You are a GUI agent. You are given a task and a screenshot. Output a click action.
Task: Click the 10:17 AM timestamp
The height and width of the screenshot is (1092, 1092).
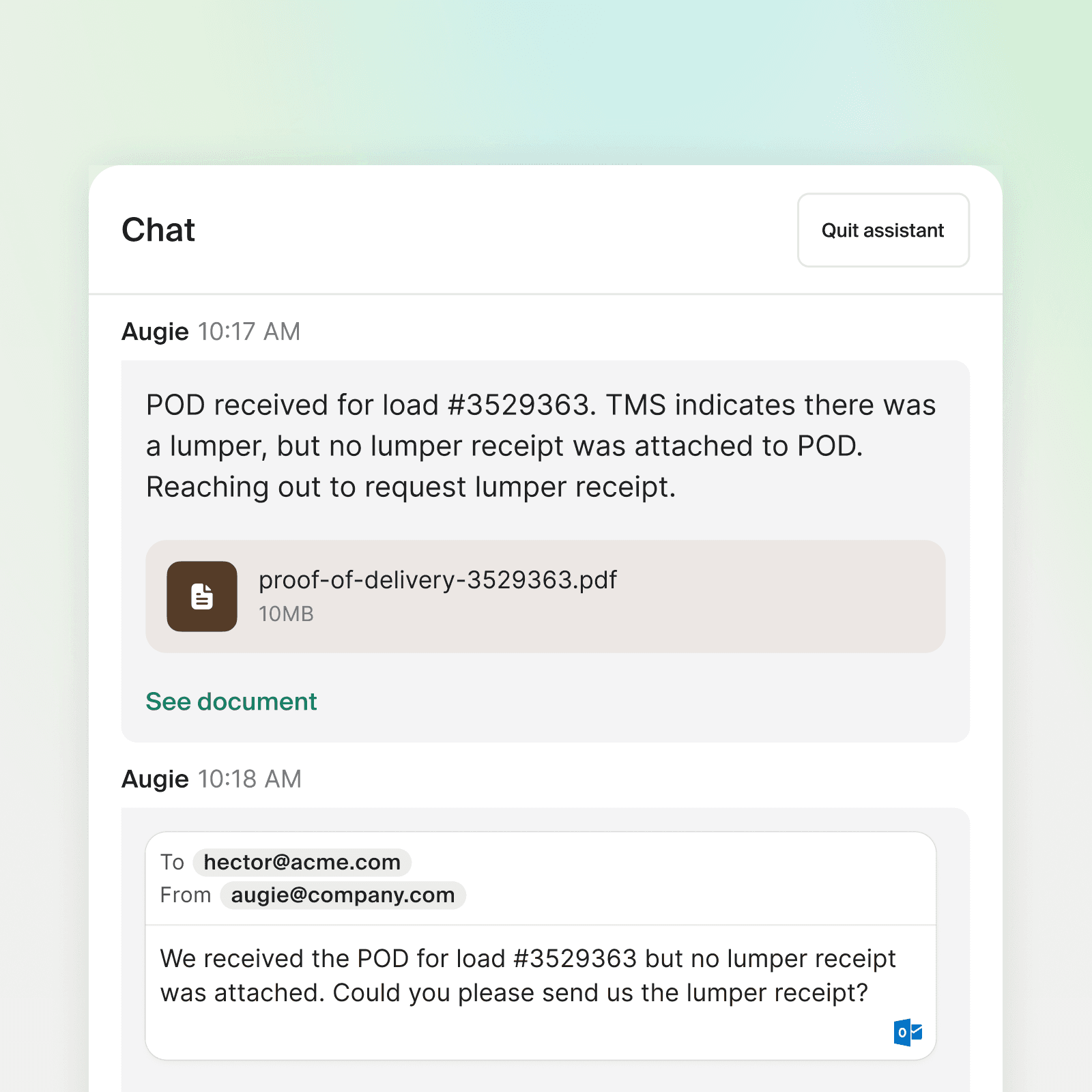(x=249, y=332)
